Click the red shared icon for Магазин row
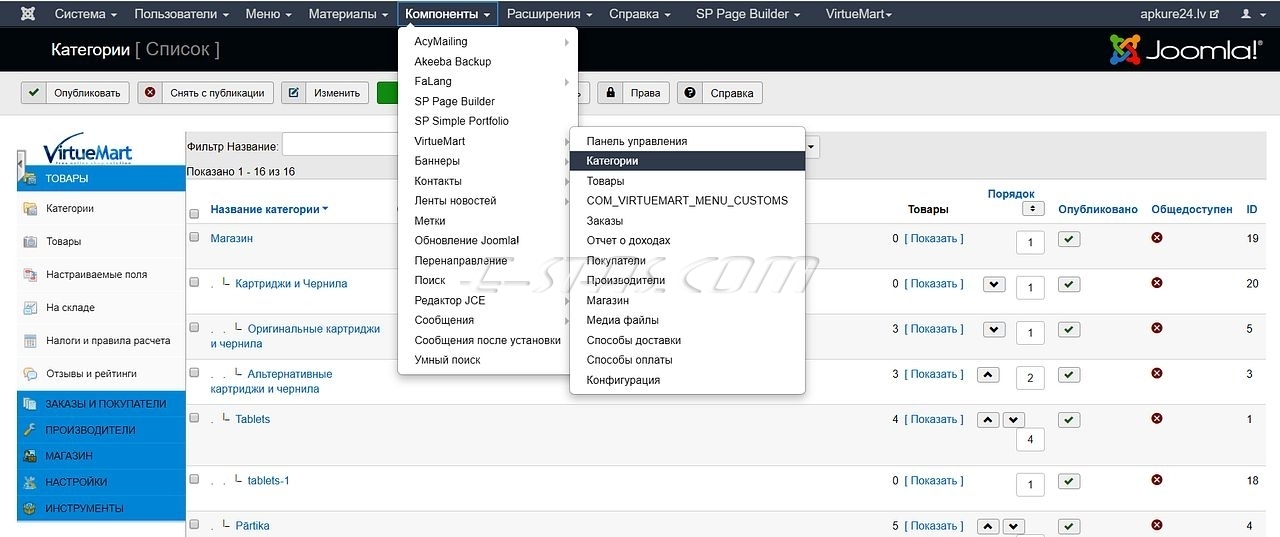Viewport: 1280px width, 537px height. 1157,238
